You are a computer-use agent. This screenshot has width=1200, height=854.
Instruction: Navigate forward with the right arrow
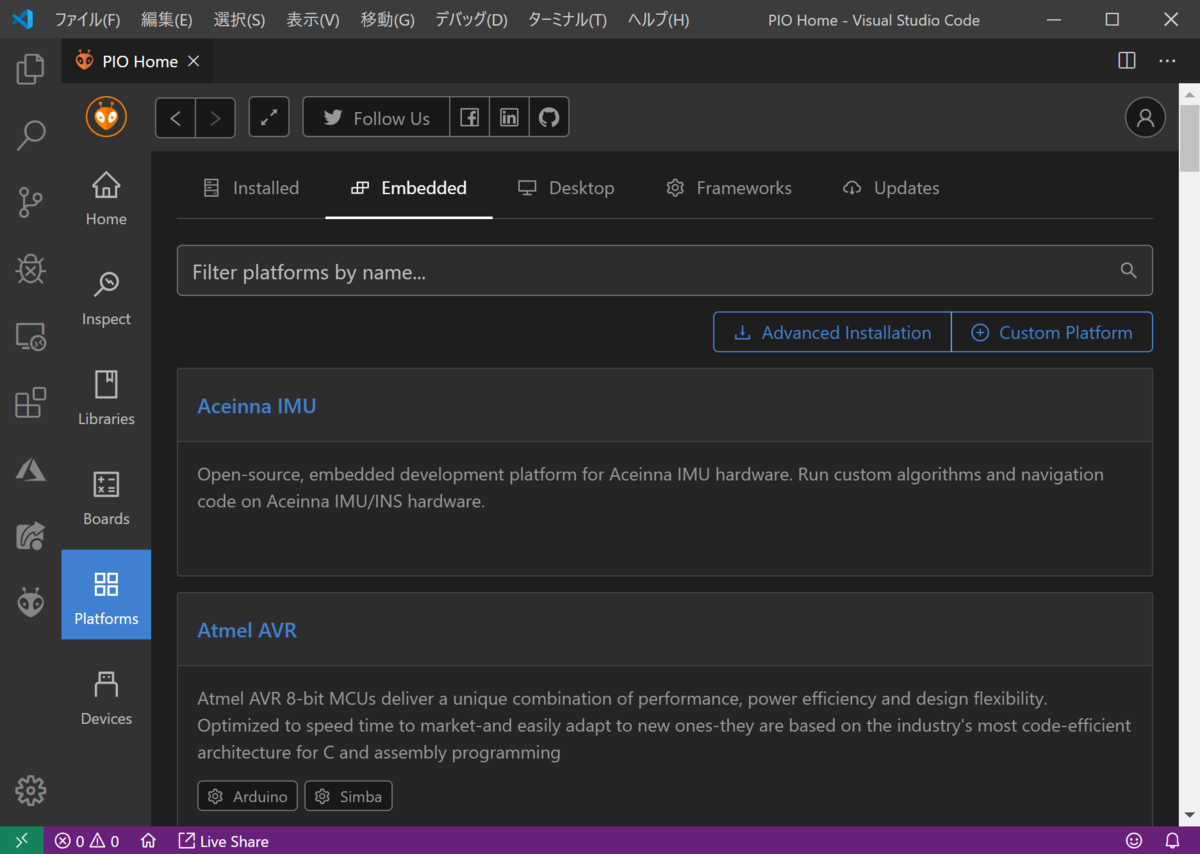tap(215, 118)
